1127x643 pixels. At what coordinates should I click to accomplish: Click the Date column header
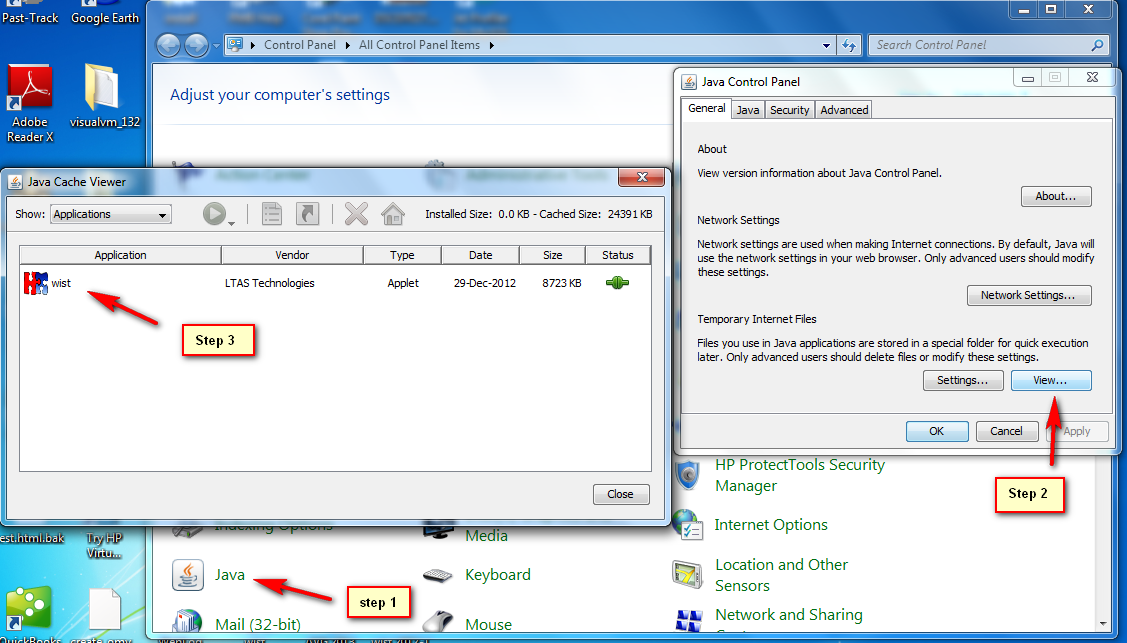pos(480,255)
